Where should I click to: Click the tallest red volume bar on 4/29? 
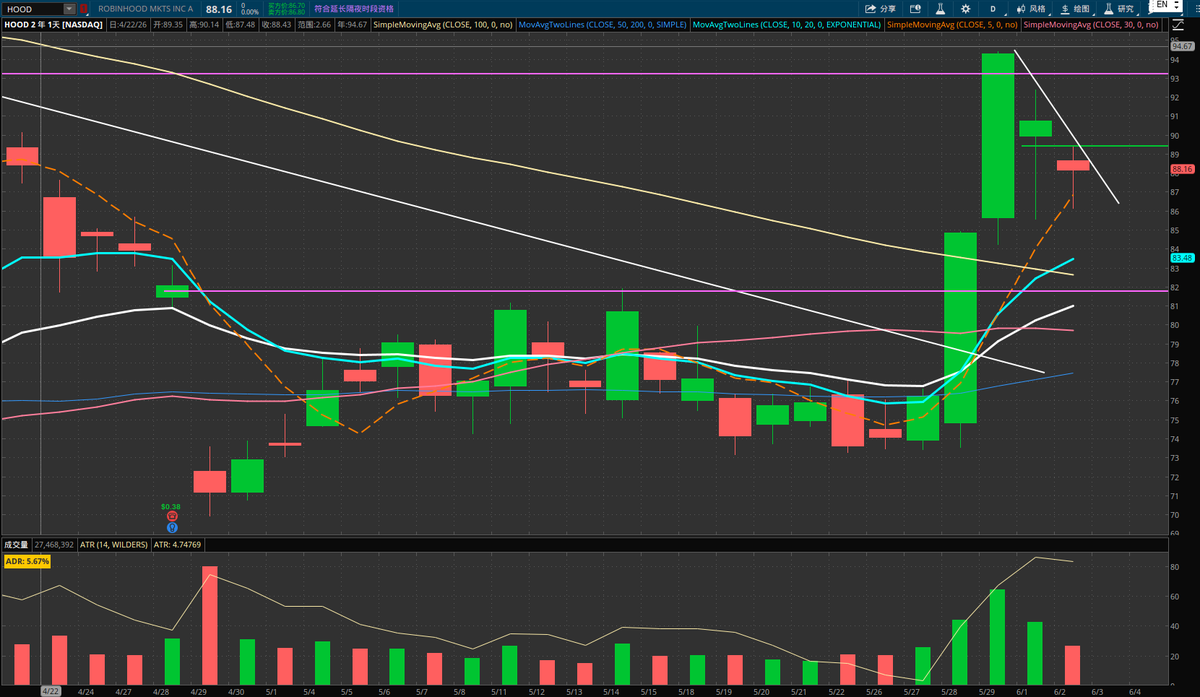(x=210, y=625)
